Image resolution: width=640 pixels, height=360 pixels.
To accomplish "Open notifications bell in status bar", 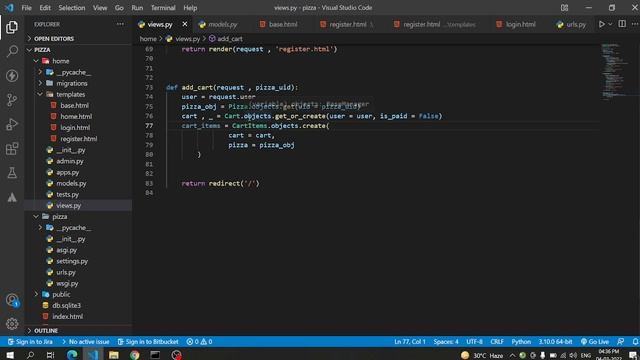I will click(635, 342).
